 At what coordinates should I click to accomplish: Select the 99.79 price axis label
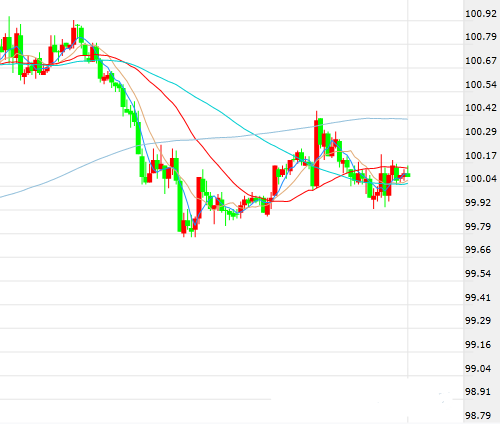(x=478, y=227)
